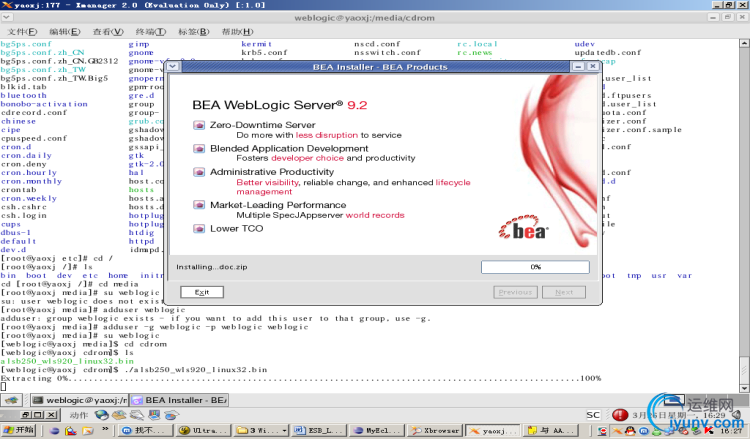Switch to ESB_L... Word document task
The image size is (750, 439).
click(x=320, y=431)
